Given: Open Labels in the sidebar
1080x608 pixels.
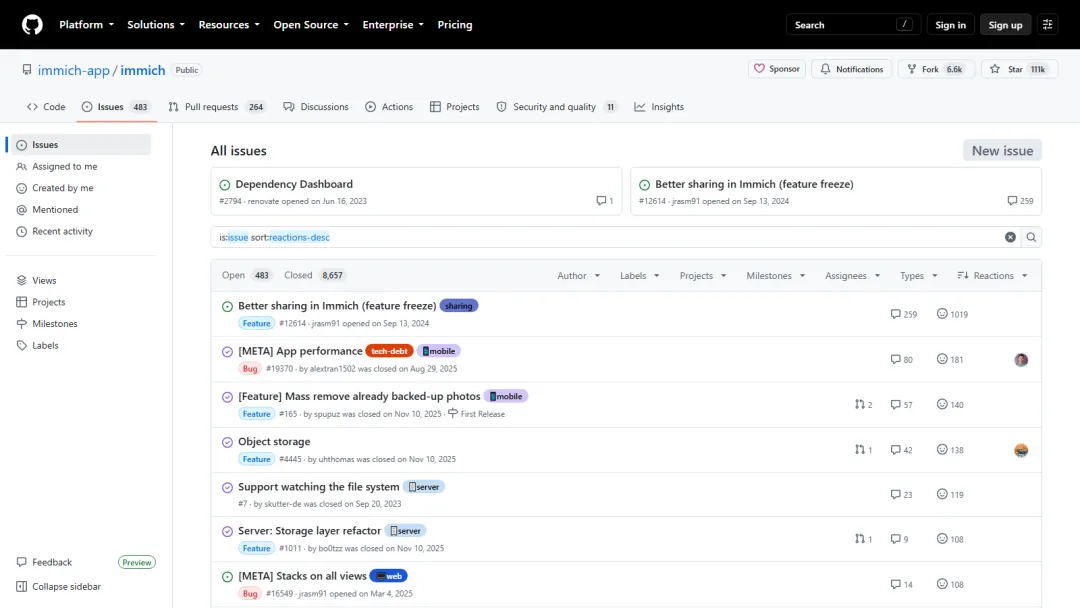Looking at the screenshot, I should pyautogui.click(x=81, y=346).
